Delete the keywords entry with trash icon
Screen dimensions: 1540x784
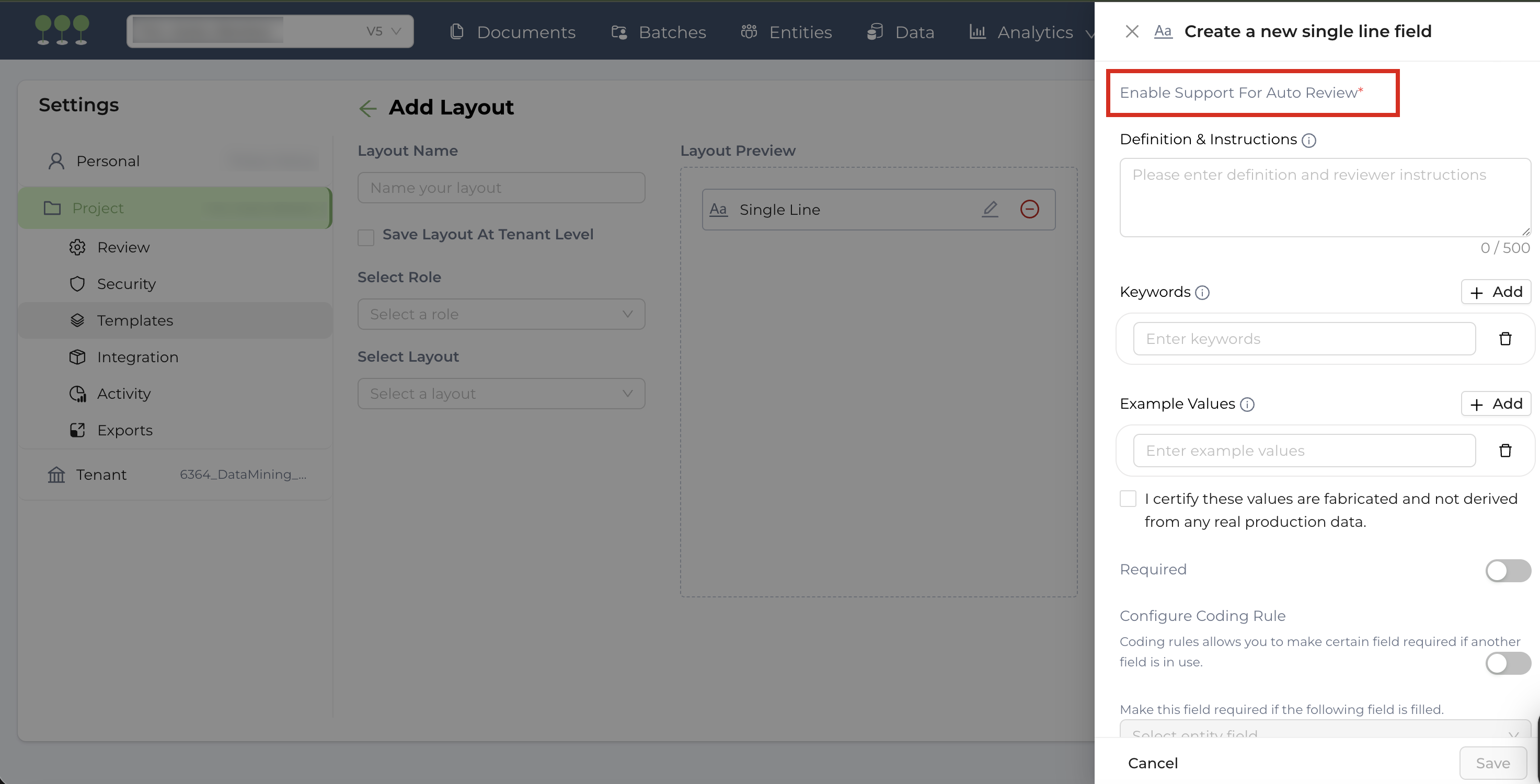(1505, 339)
